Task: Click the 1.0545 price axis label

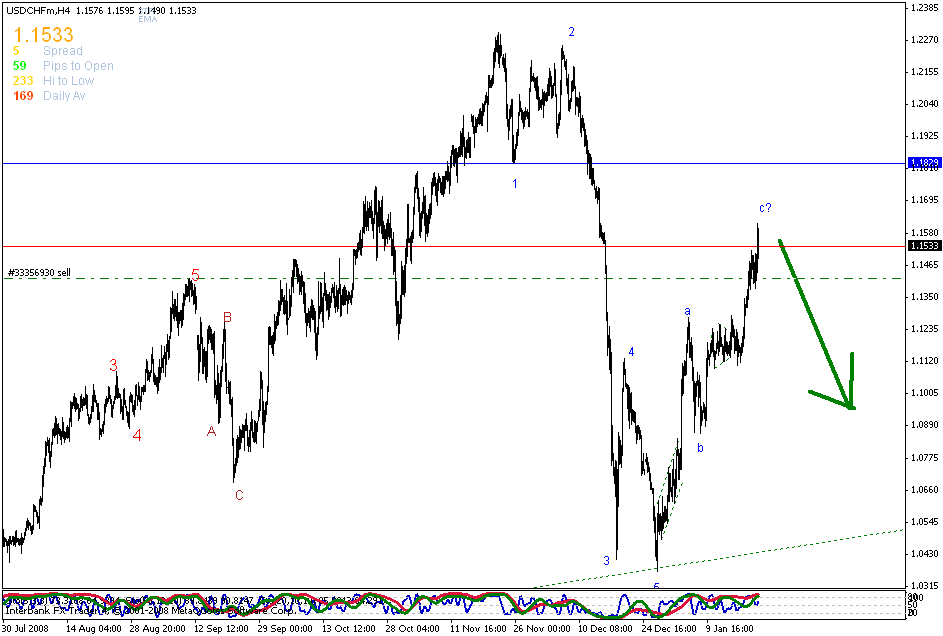Action: [x=925, y=522]
